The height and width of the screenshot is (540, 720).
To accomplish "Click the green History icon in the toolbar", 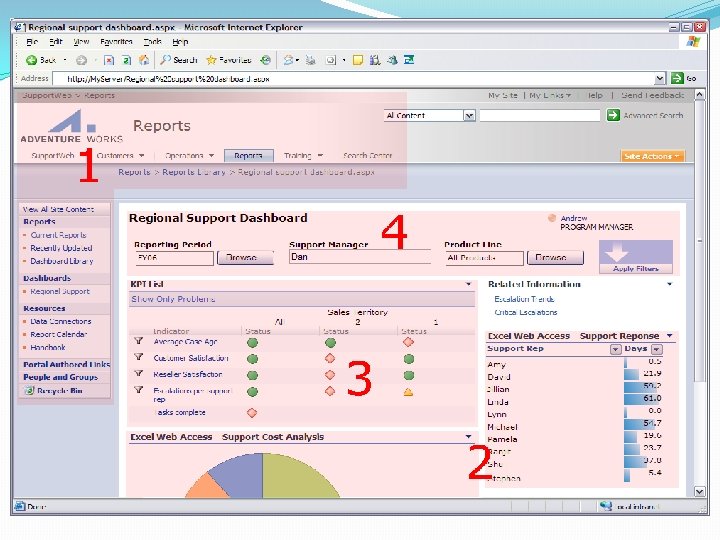I will click(x=265, y=60).
